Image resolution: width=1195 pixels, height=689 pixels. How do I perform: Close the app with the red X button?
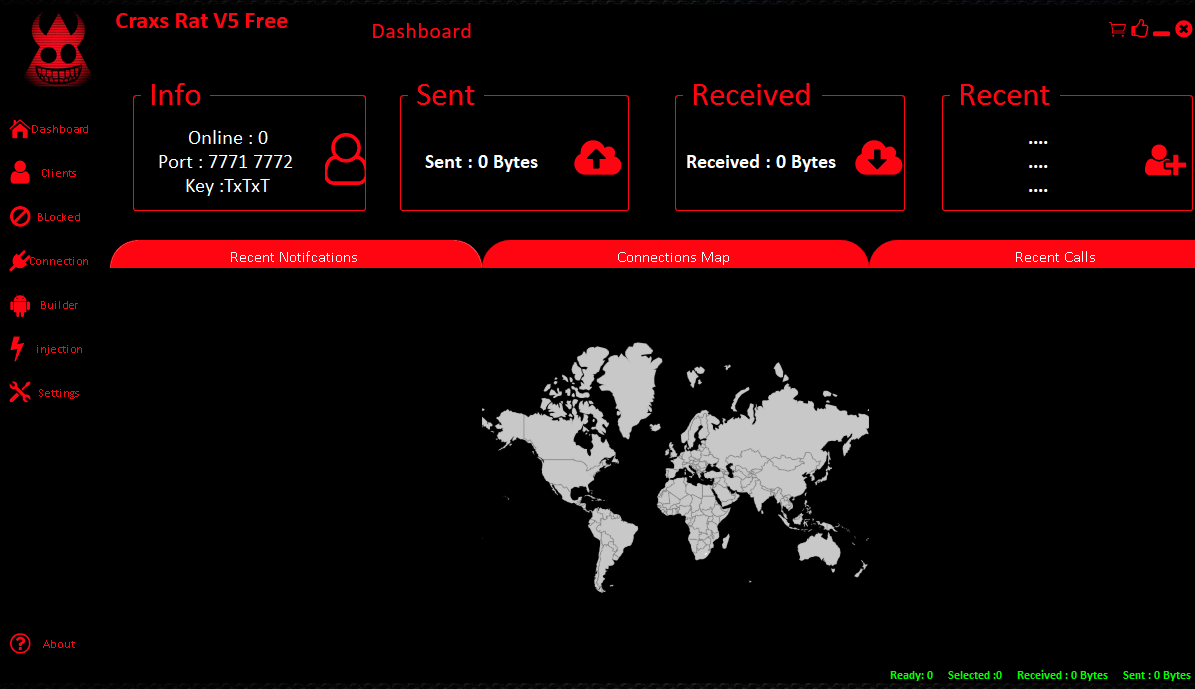click(1184, 29)
